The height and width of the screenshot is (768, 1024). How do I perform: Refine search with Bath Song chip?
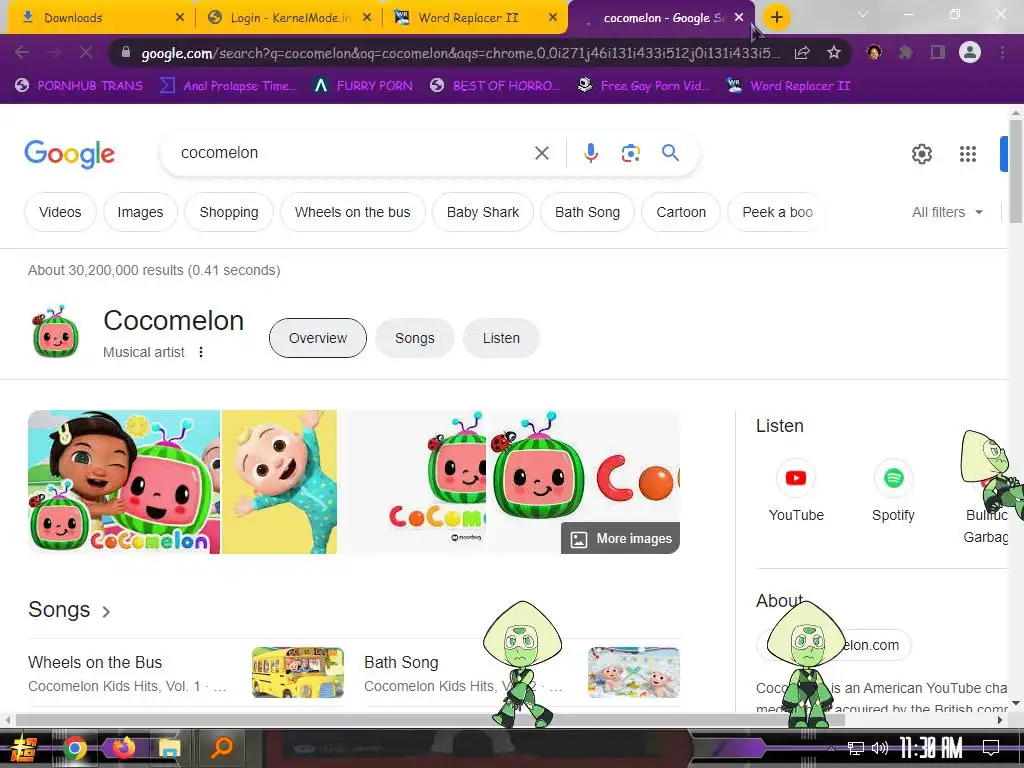pyautogui.click(x=587, y=212)
